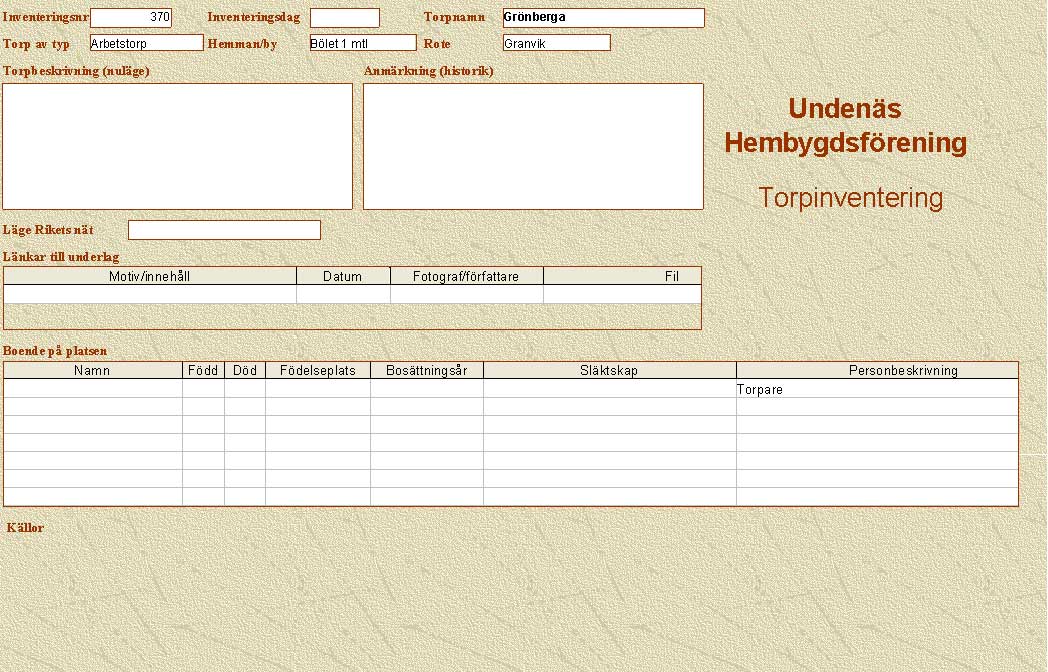Click the first empty cell under Motiv/innehåll

150,294
